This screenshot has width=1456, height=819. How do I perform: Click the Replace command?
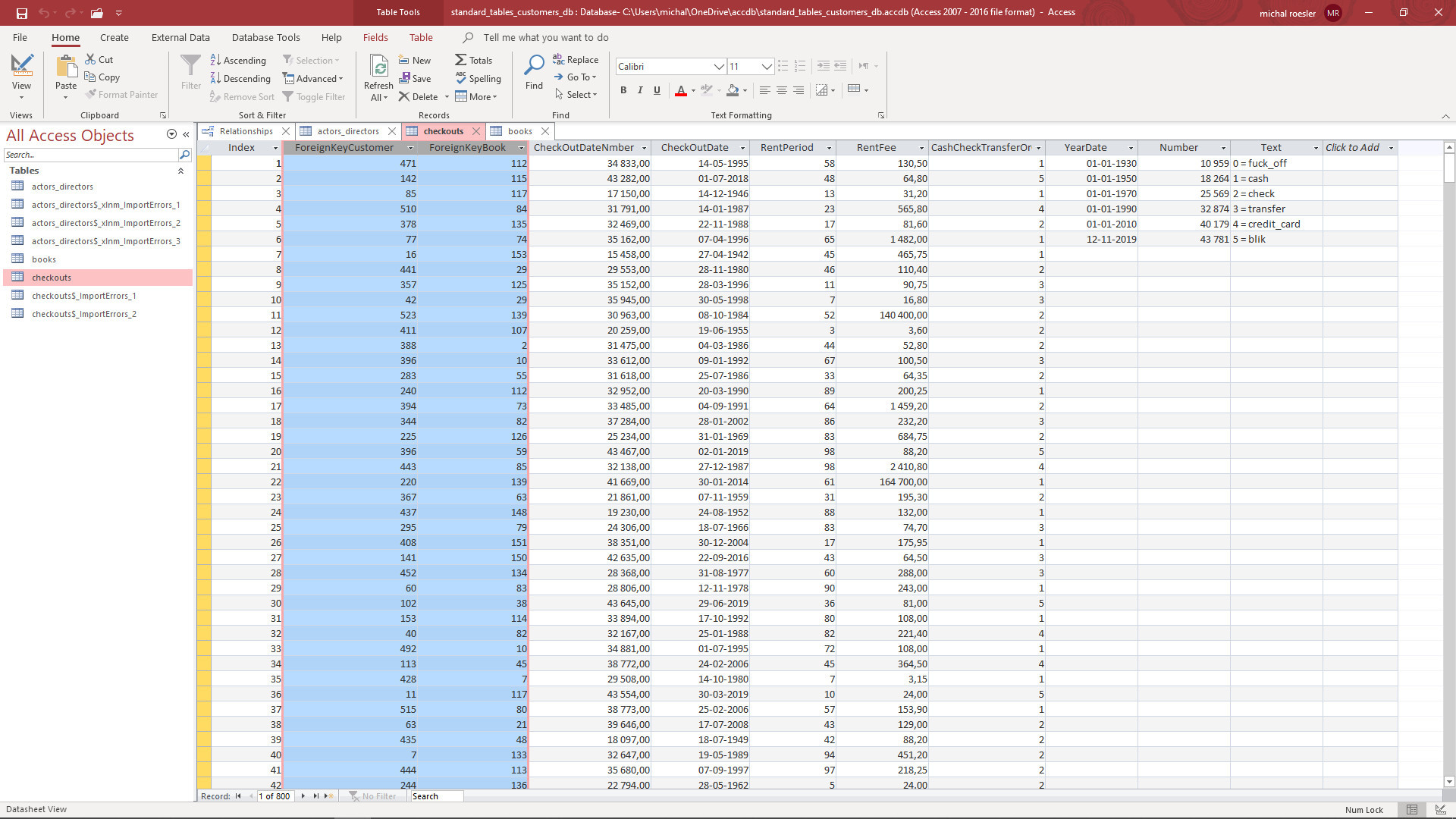576,59
